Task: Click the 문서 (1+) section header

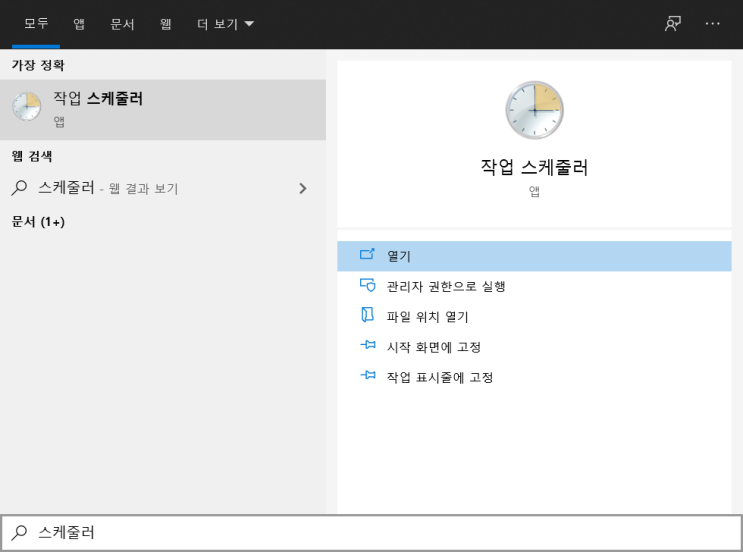Action: tap(38, 221)
